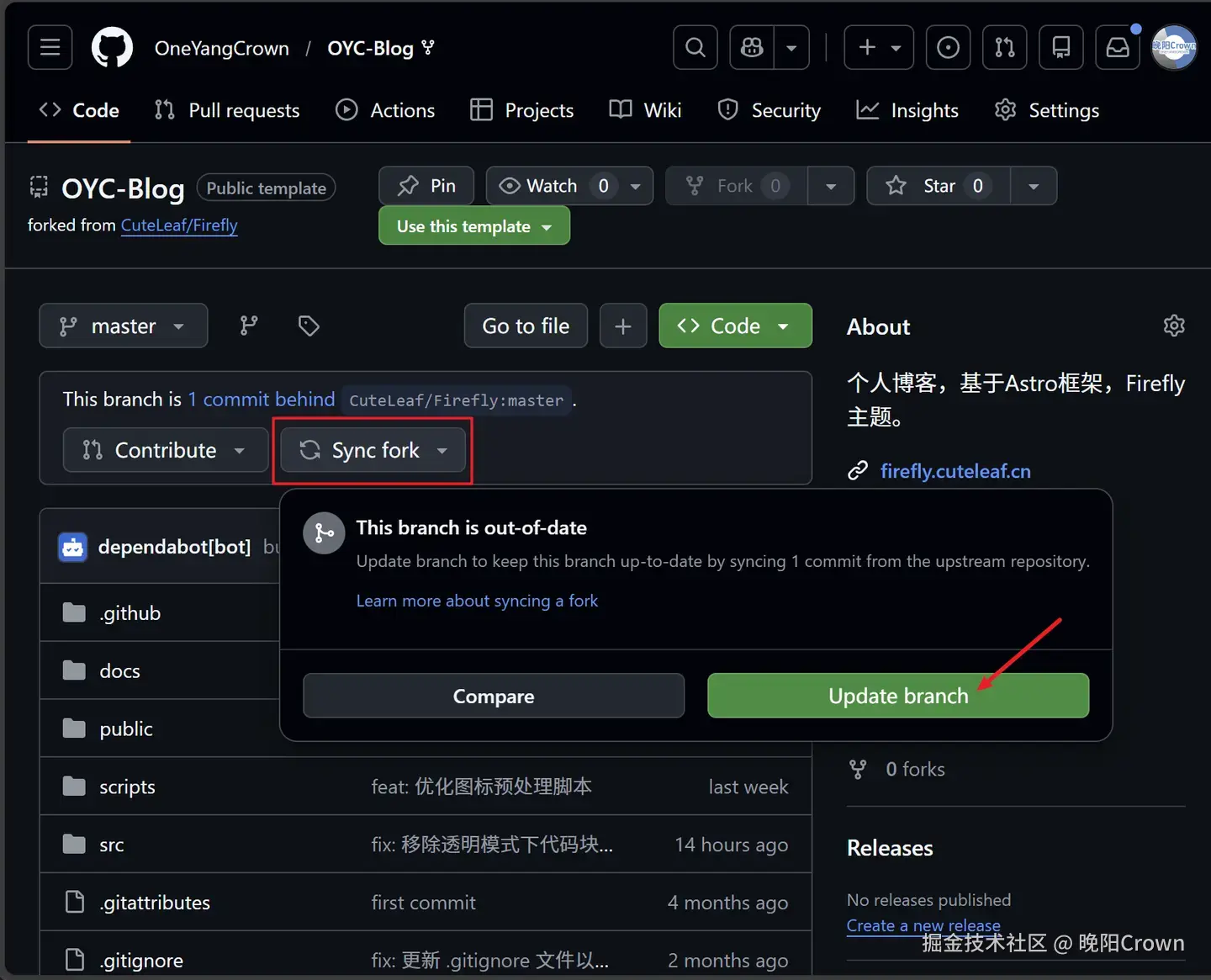This screenshot has height=980, width=1211.
Task: Open the .gitignore file
Action: (x=141, y=961)
